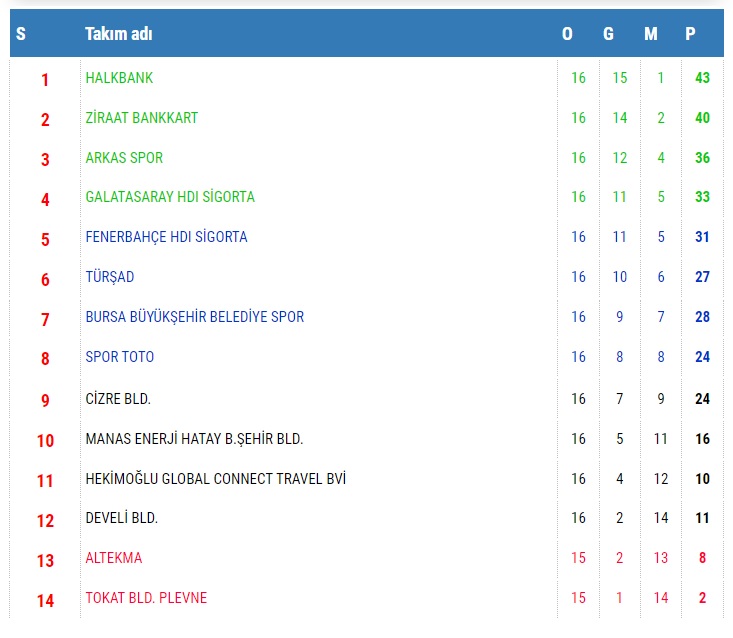Select HEKİMOĞLU GLOBAL CONNECT TRAVEL BVİ
This screenshot has width=733, height=638.
tap(215, 479)
